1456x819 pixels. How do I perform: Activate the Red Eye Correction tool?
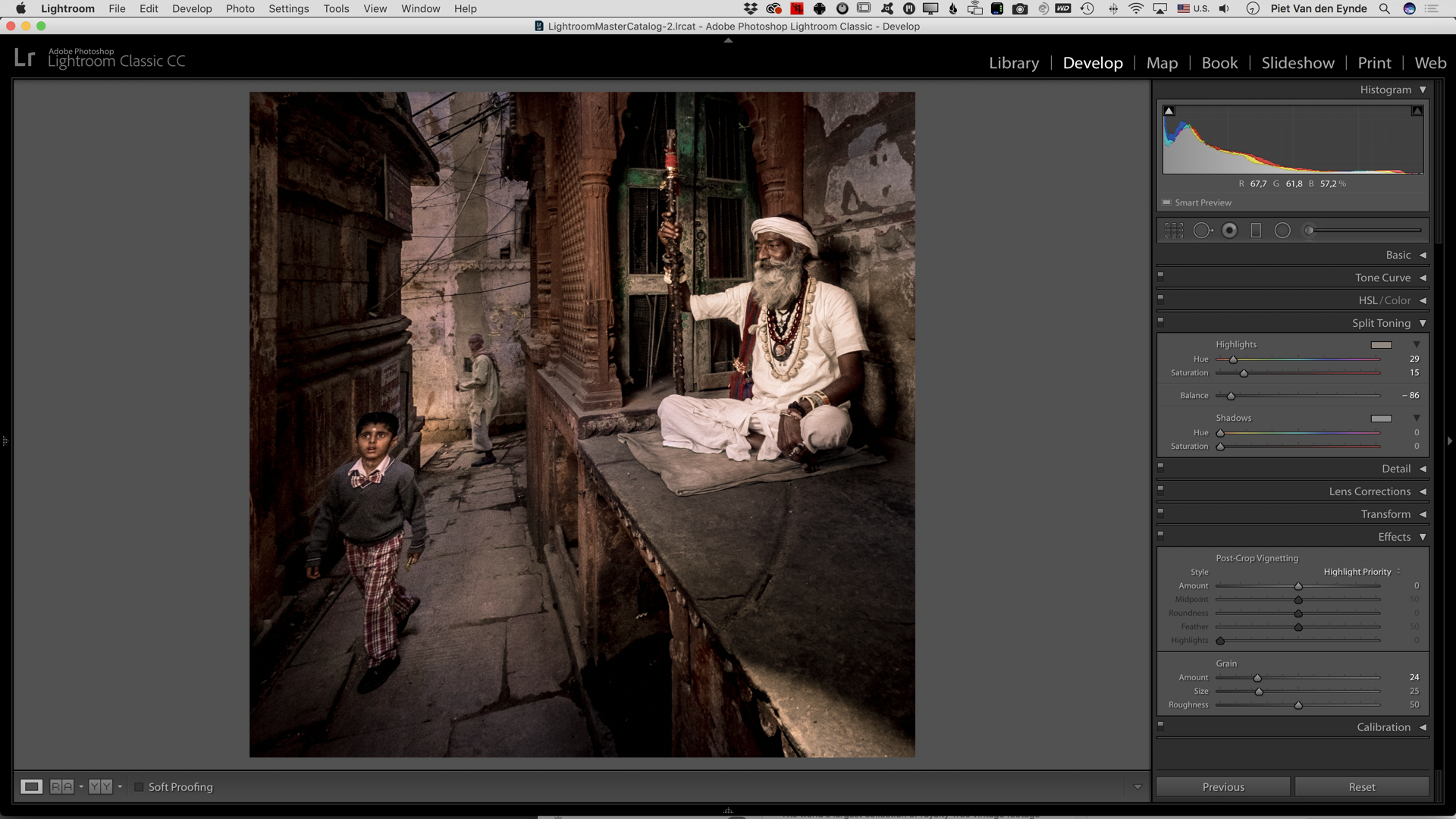pos(1229,231)
